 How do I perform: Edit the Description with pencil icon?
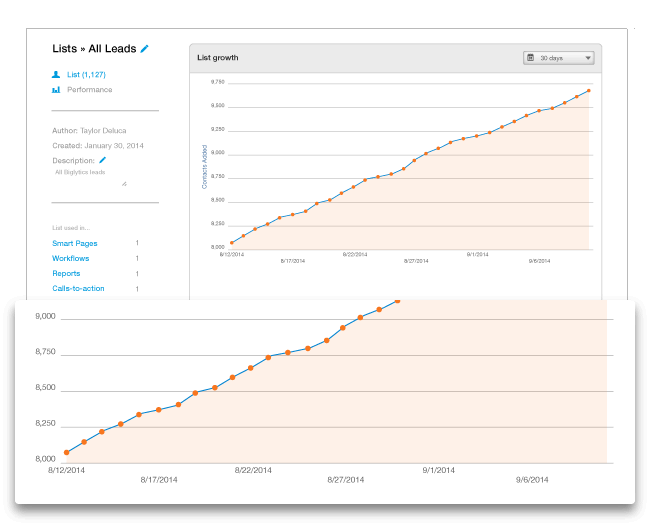point(102,160)
